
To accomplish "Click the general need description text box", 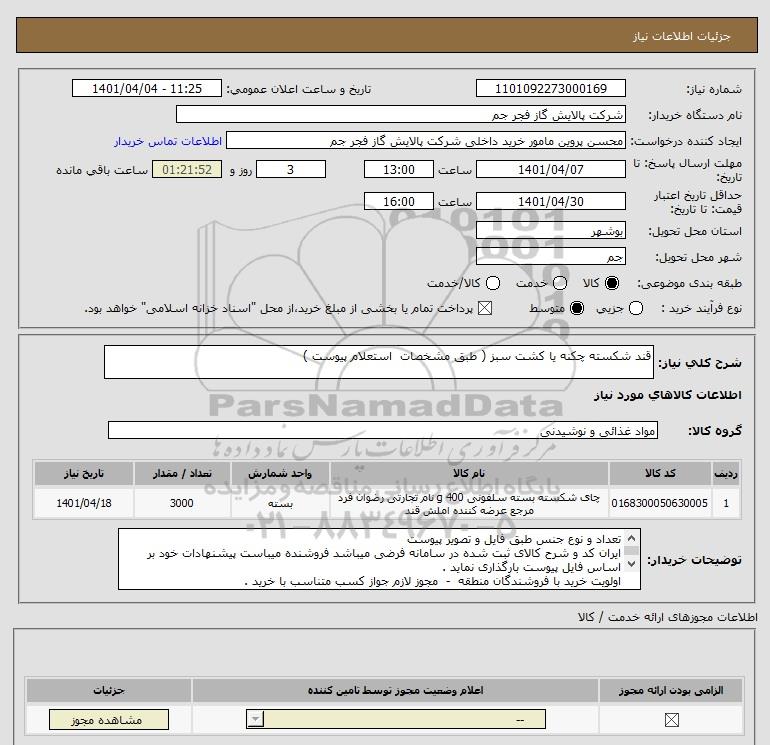I will coord(379,362).
